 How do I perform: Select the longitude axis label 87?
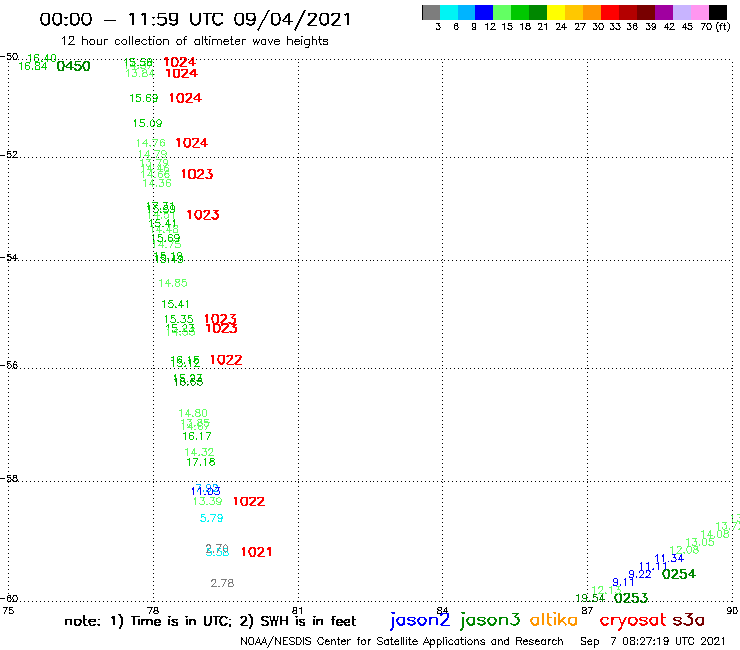[587, 610]
